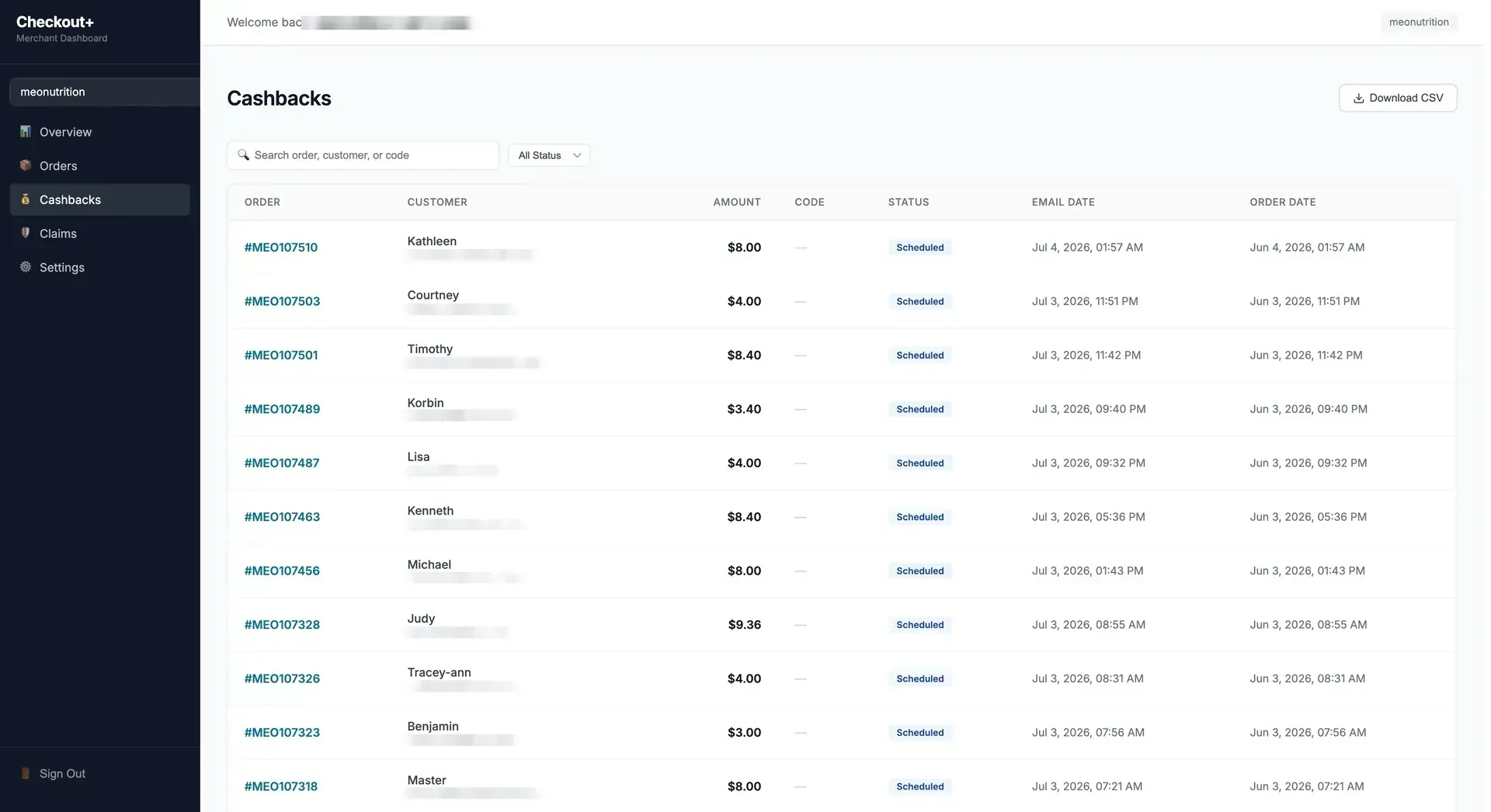Click the Sign Out label
1491x812 pixels.
pos(62,773)
